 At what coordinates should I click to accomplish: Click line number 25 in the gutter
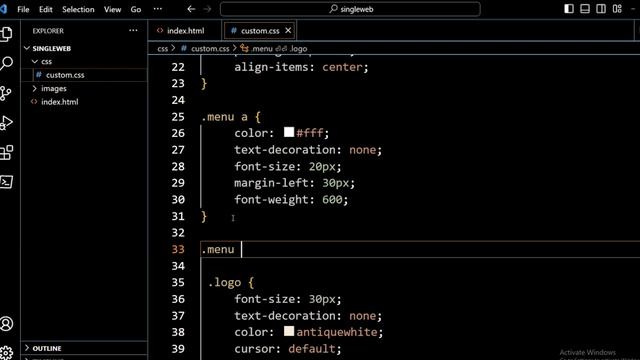click(x=178, y=117)
